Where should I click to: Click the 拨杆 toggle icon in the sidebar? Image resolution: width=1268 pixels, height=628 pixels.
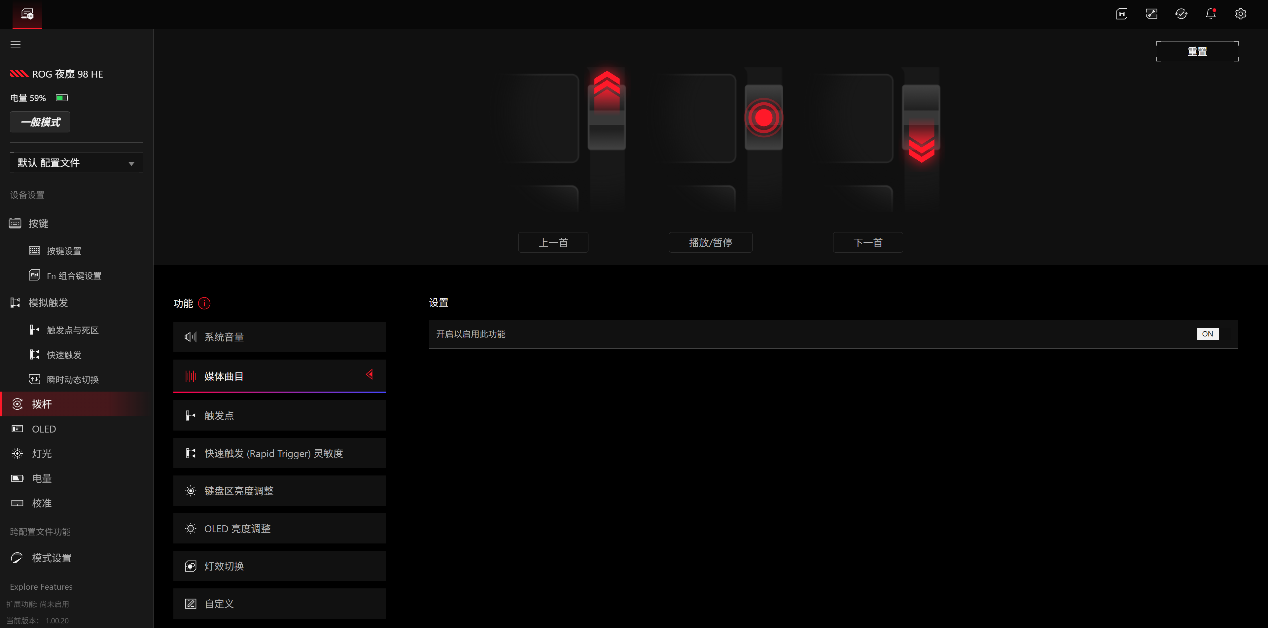click(x=17, y=404)
